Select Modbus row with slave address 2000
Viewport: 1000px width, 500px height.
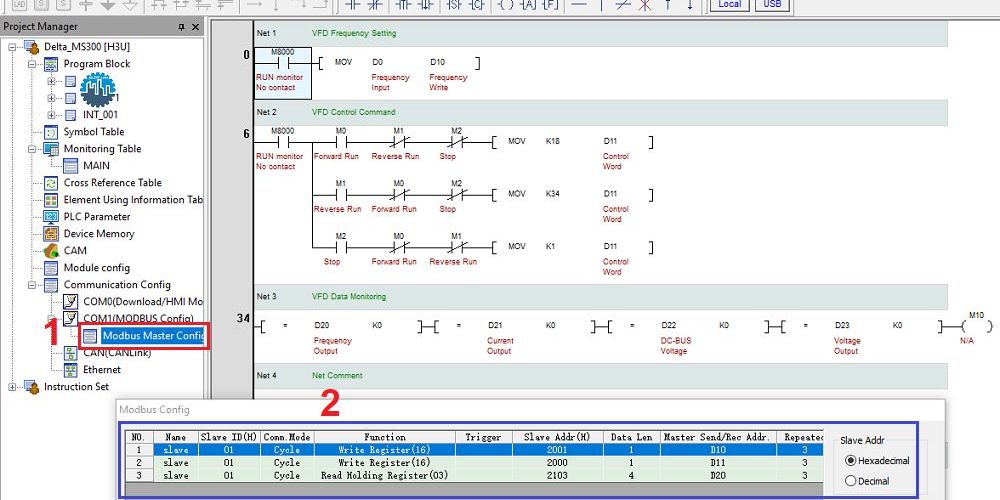coord(474,463)
